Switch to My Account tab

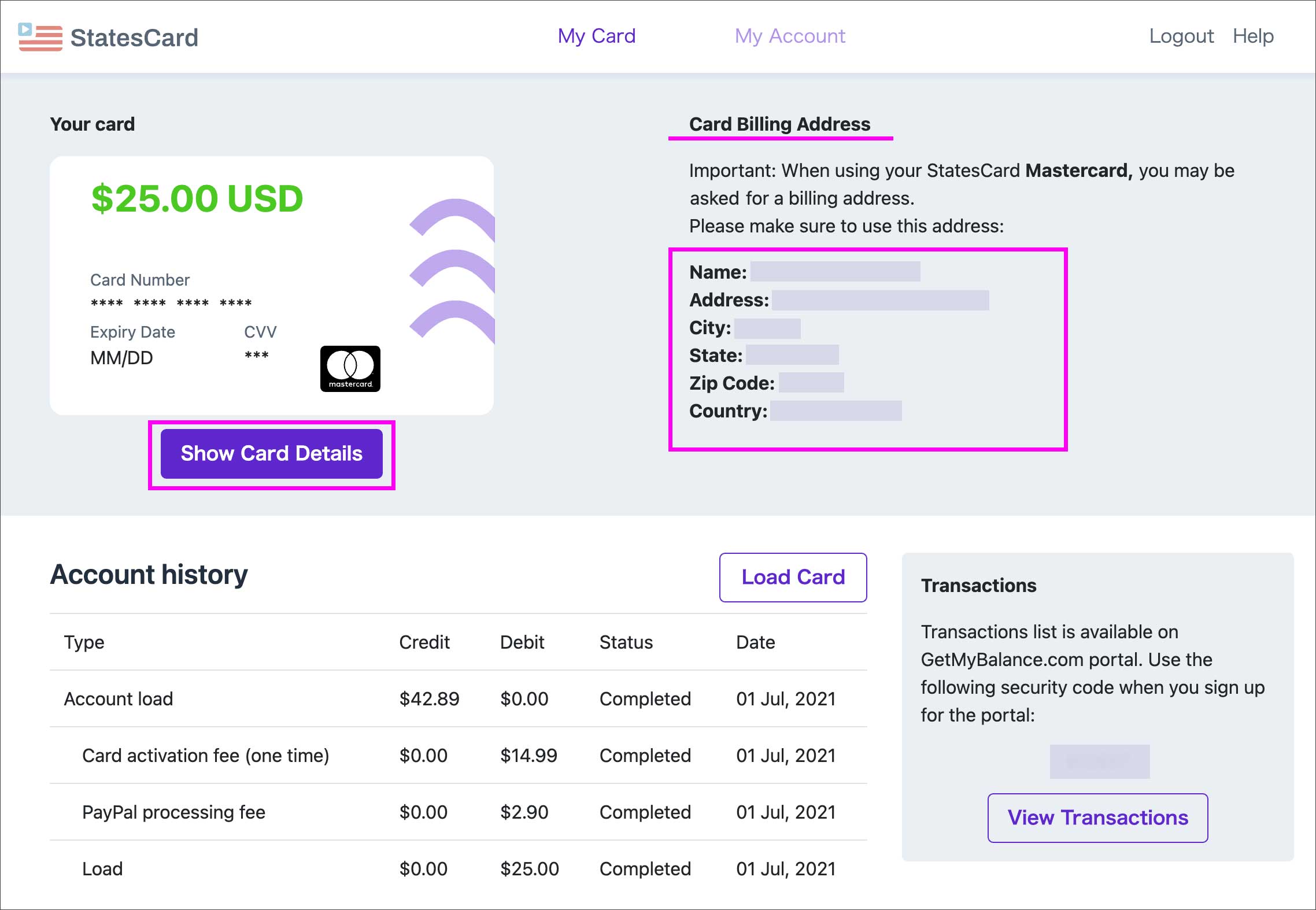coord(789,36)
